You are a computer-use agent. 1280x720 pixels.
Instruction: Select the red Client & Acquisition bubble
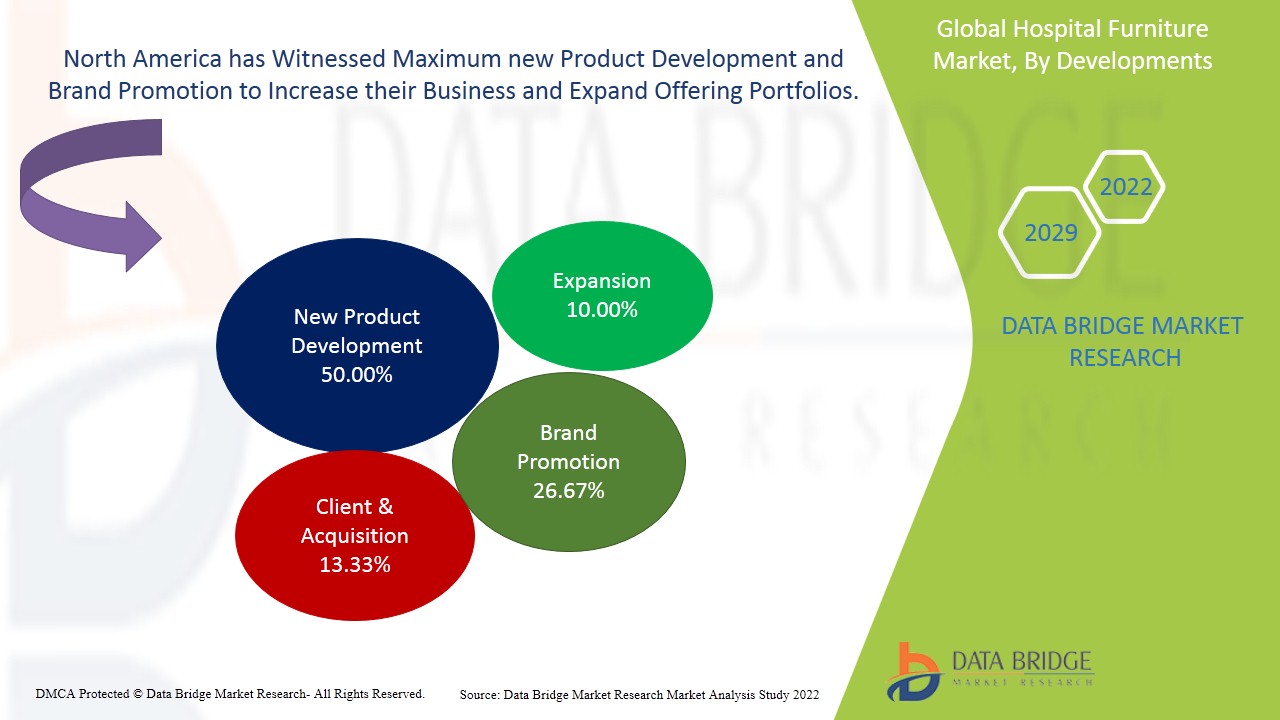pos(354,535)
